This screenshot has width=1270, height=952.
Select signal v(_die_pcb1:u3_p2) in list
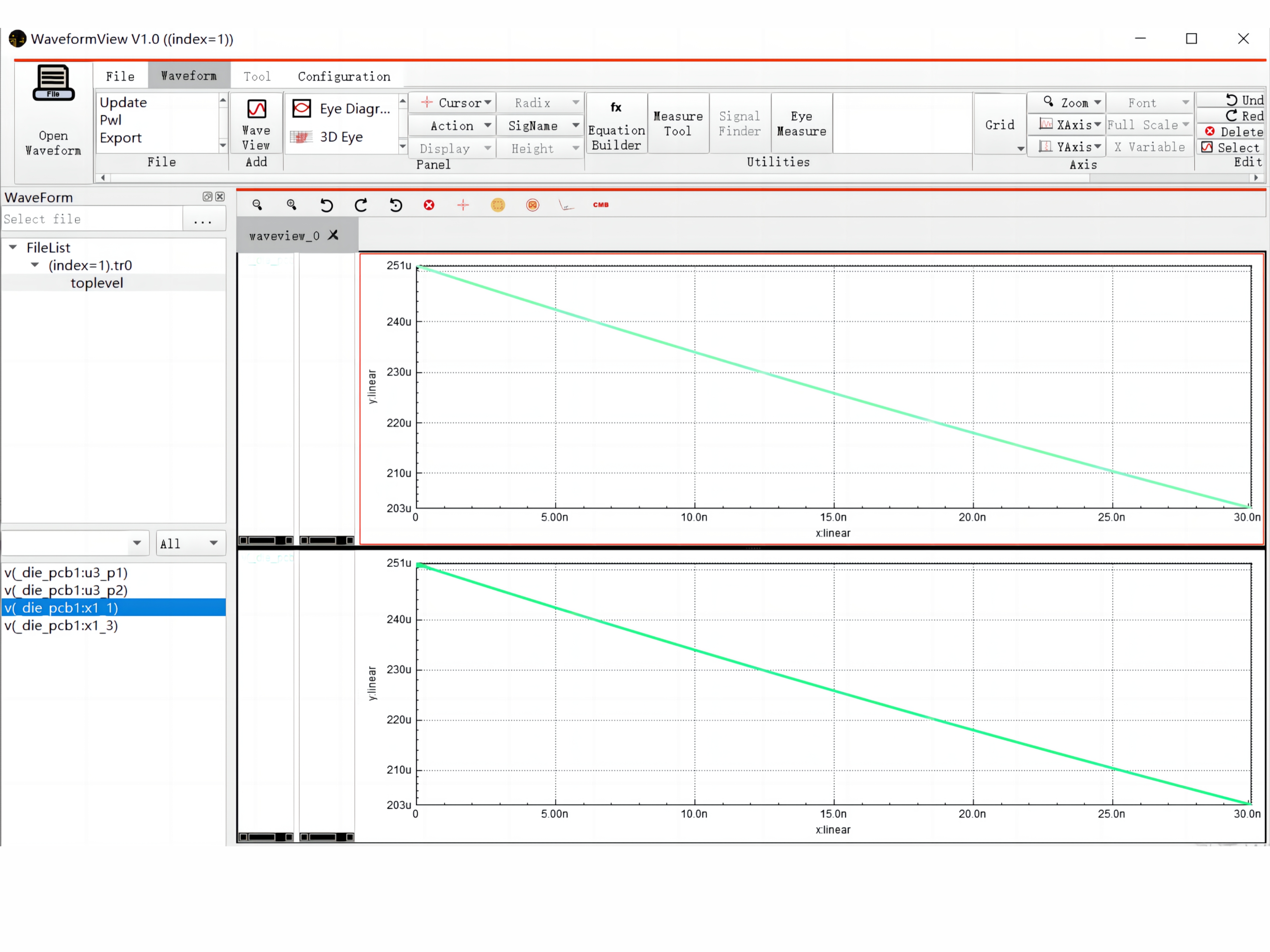coord(66,590)
